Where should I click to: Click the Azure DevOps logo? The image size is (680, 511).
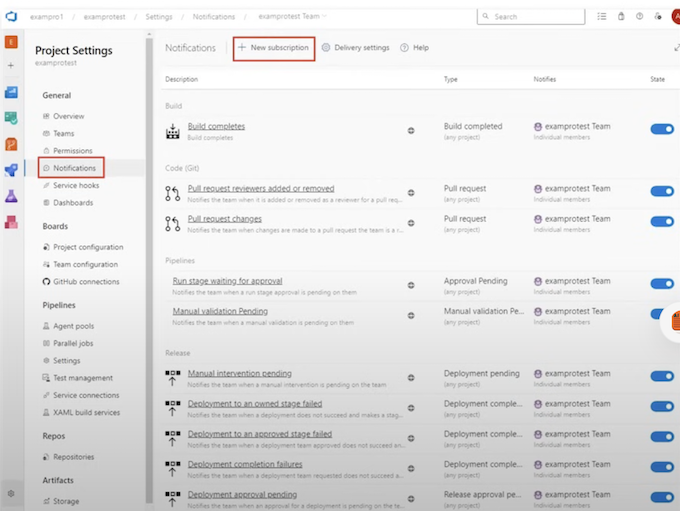click(11, 16)
